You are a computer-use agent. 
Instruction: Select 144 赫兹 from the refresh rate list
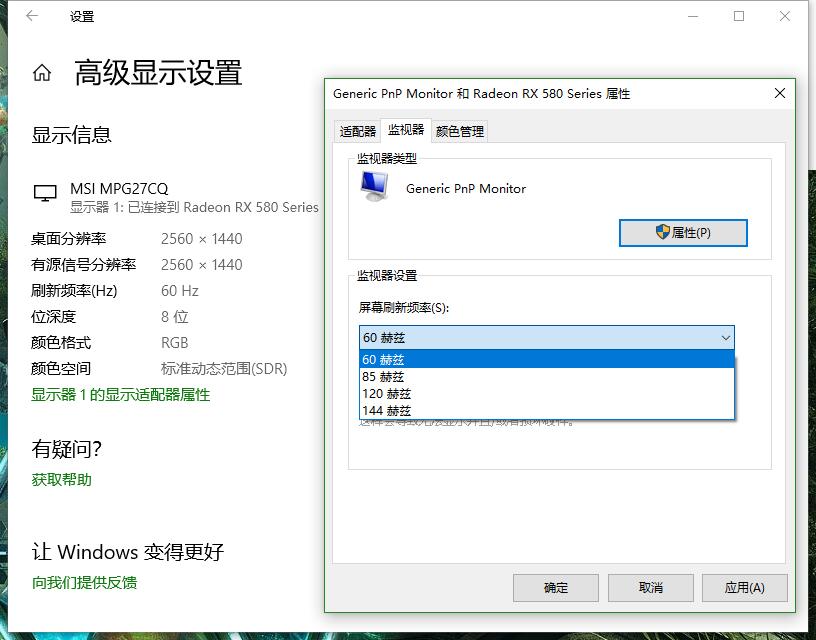pyautogui.click(x=389, y=410)
